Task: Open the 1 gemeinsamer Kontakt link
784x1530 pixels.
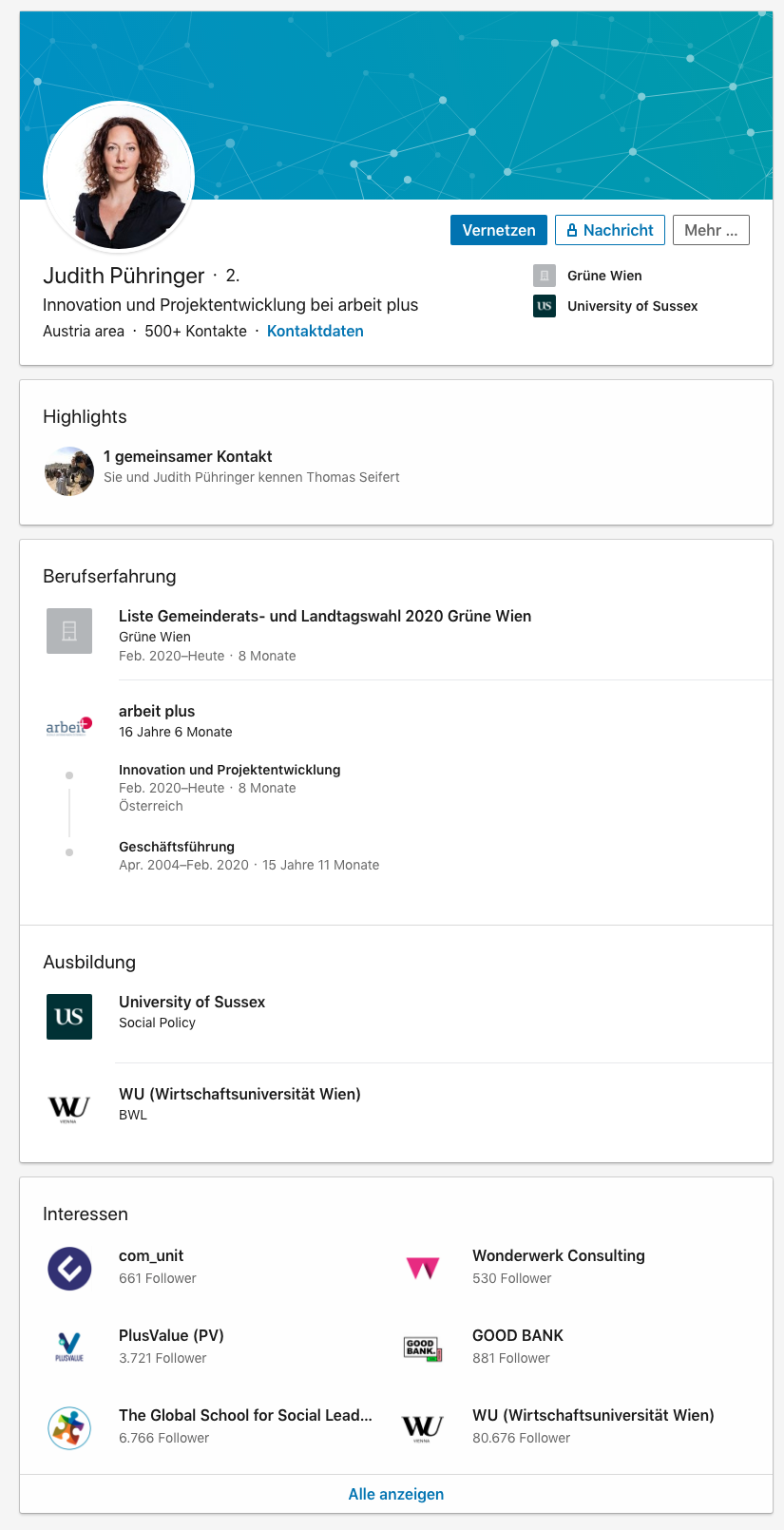Action: [188, 456]
